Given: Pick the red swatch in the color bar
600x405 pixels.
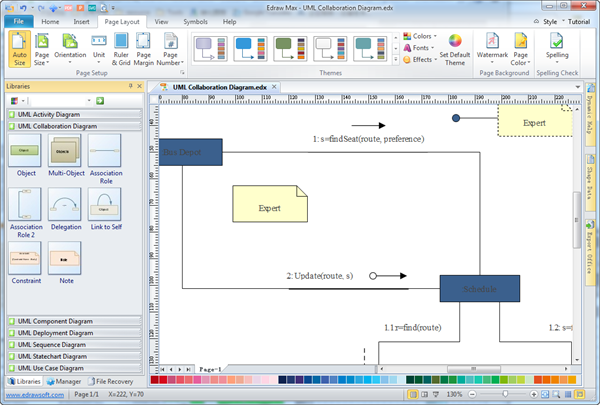Looking at the screenshot, I should [155, 380].
